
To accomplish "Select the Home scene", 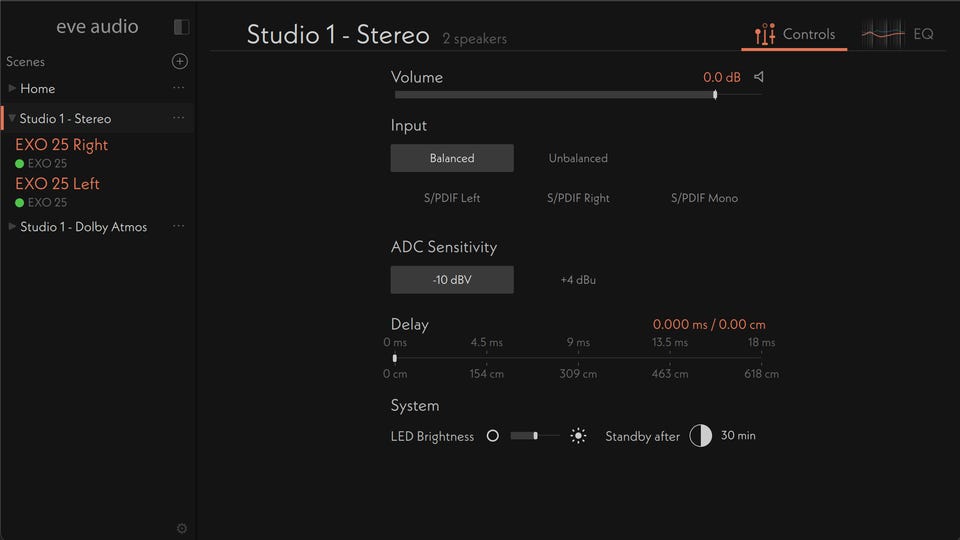I will [37, 89].
